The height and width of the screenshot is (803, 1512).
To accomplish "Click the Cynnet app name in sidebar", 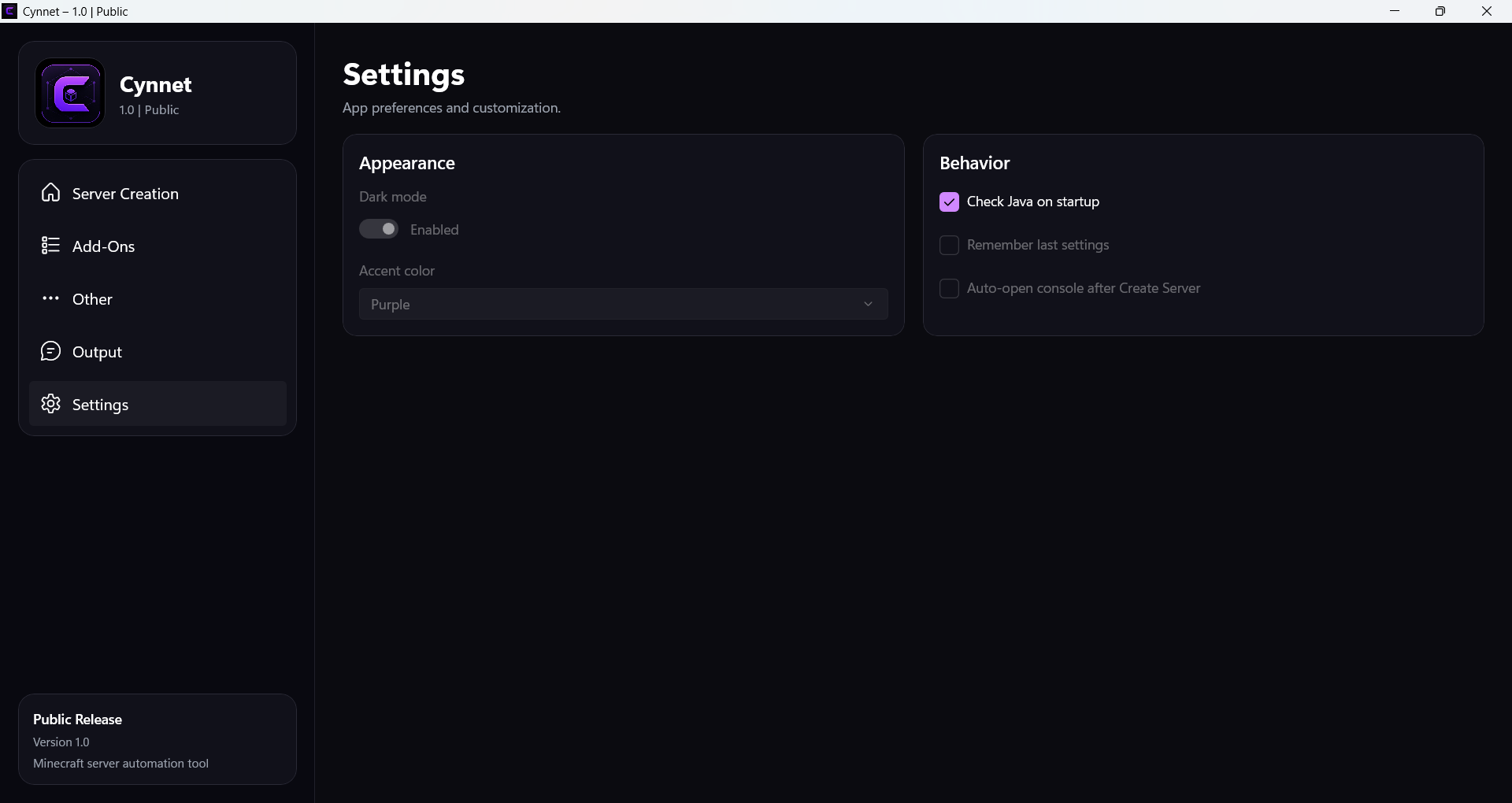I will point(156,84).
